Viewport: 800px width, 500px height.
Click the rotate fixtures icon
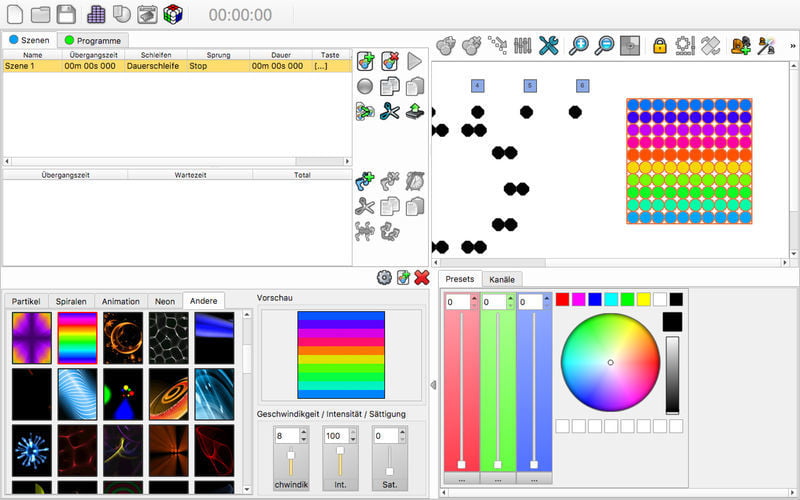coord(710,46)
